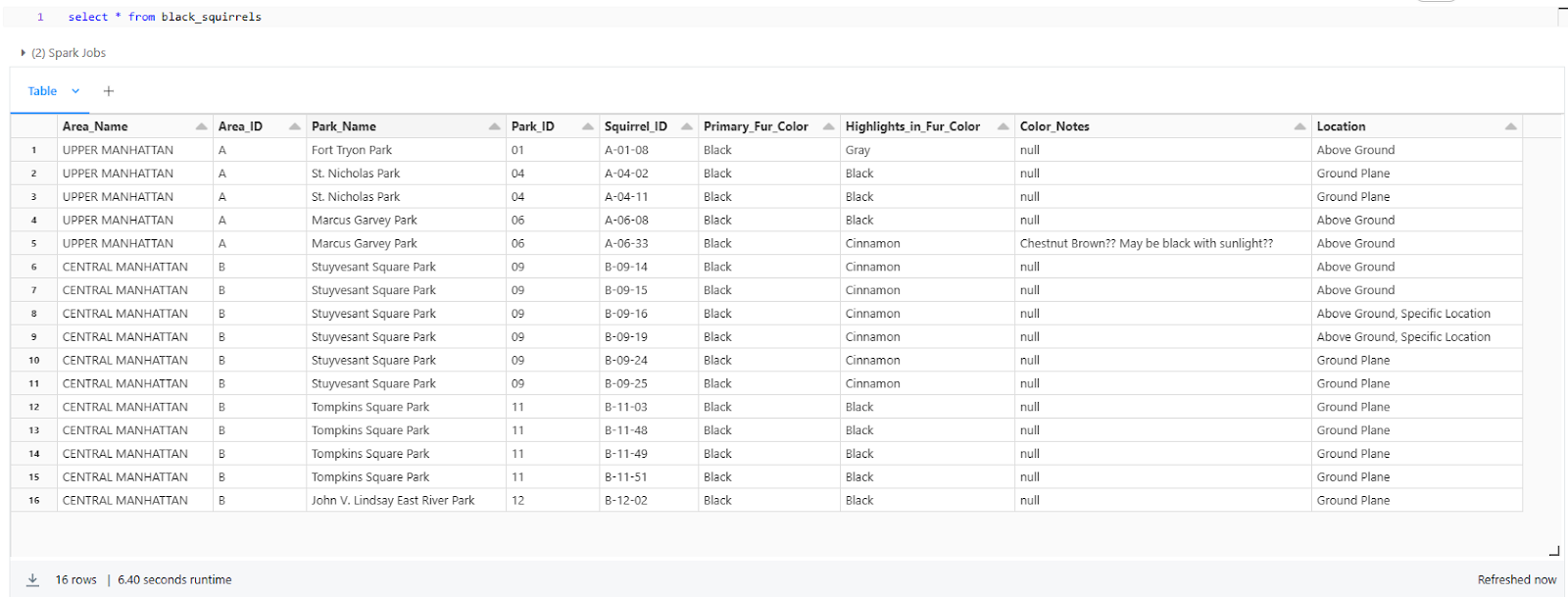Sort by Park_ID column arrow
The image size is (1568, 597).
(x=588, y=126)
